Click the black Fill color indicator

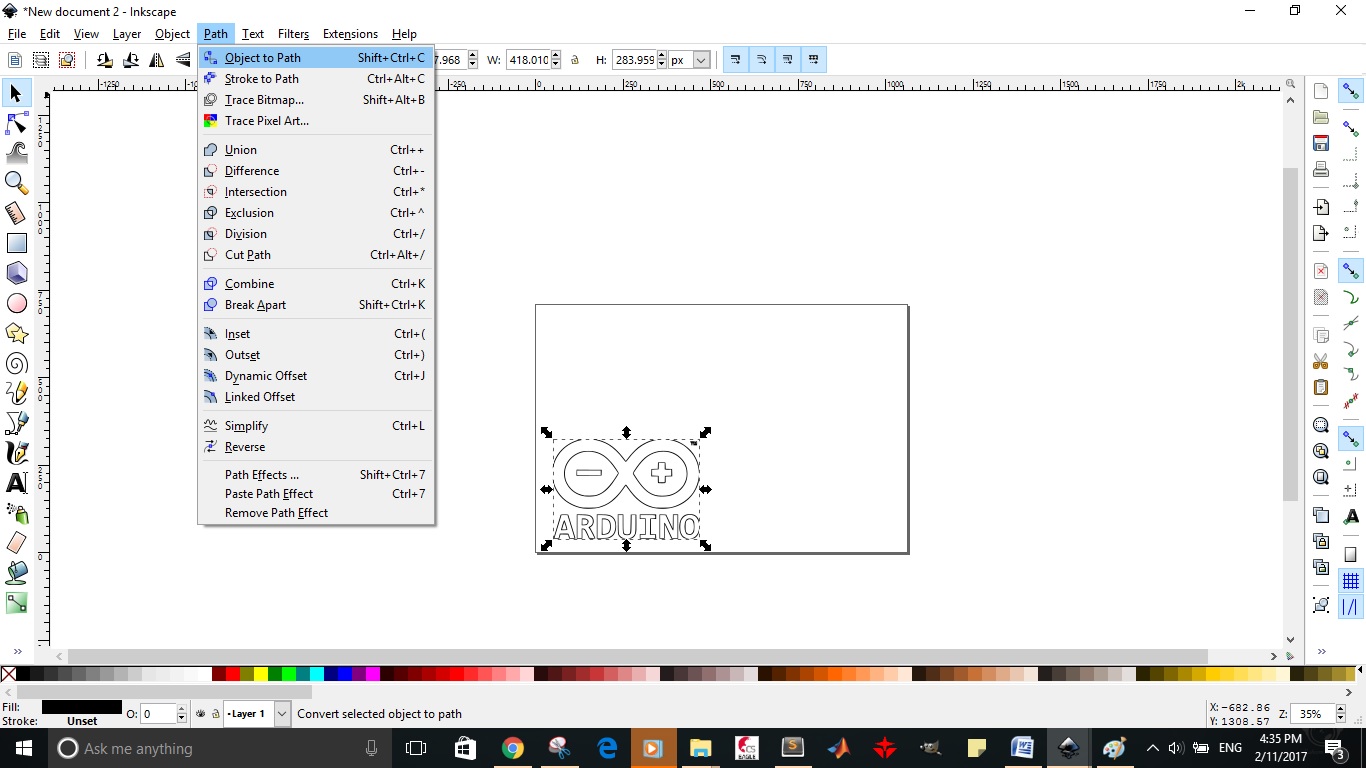tap(82, 707)
